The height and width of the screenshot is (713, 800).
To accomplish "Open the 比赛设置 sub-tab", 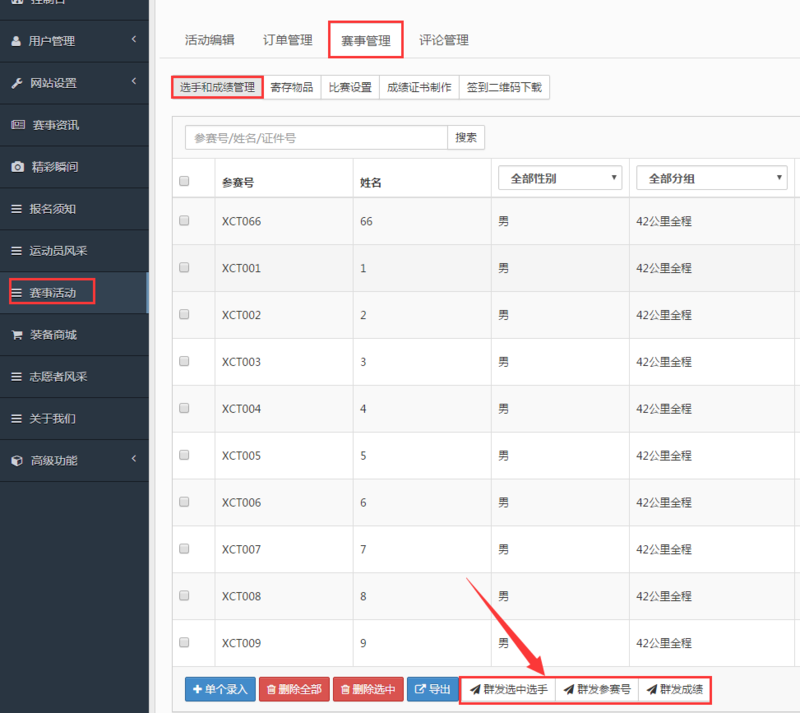I will click(350, 88).
